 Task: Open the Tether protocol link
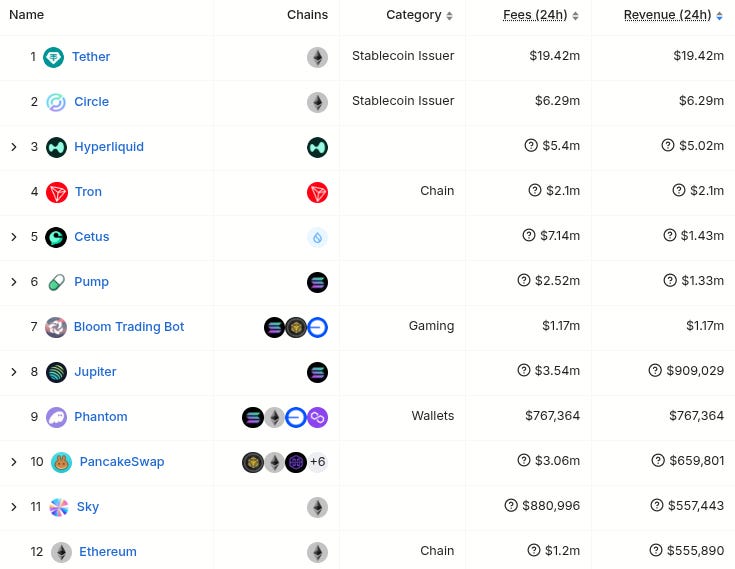(91, 57)
